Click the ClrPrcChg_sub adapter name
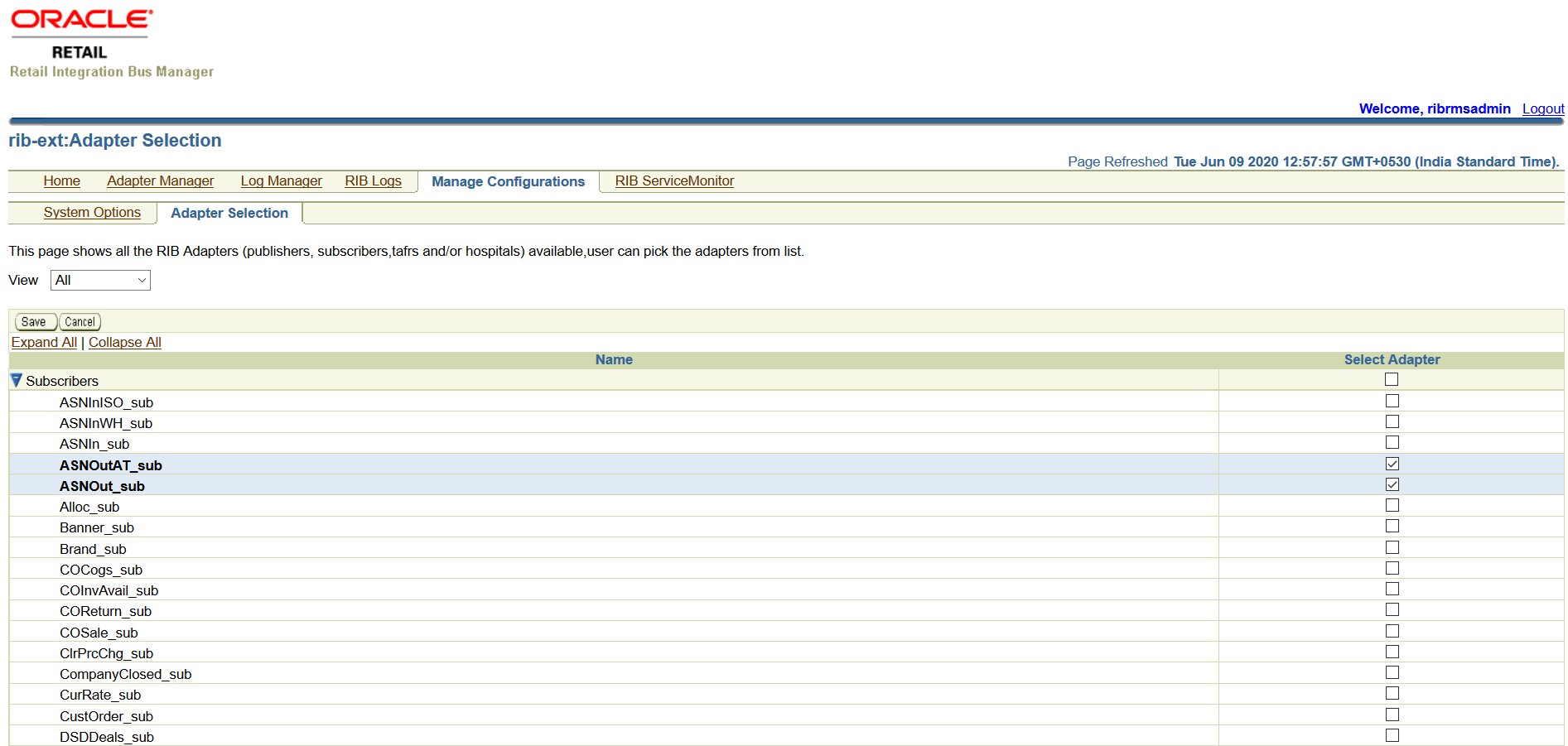1568x746 pixels. click(x=106, y=653)
